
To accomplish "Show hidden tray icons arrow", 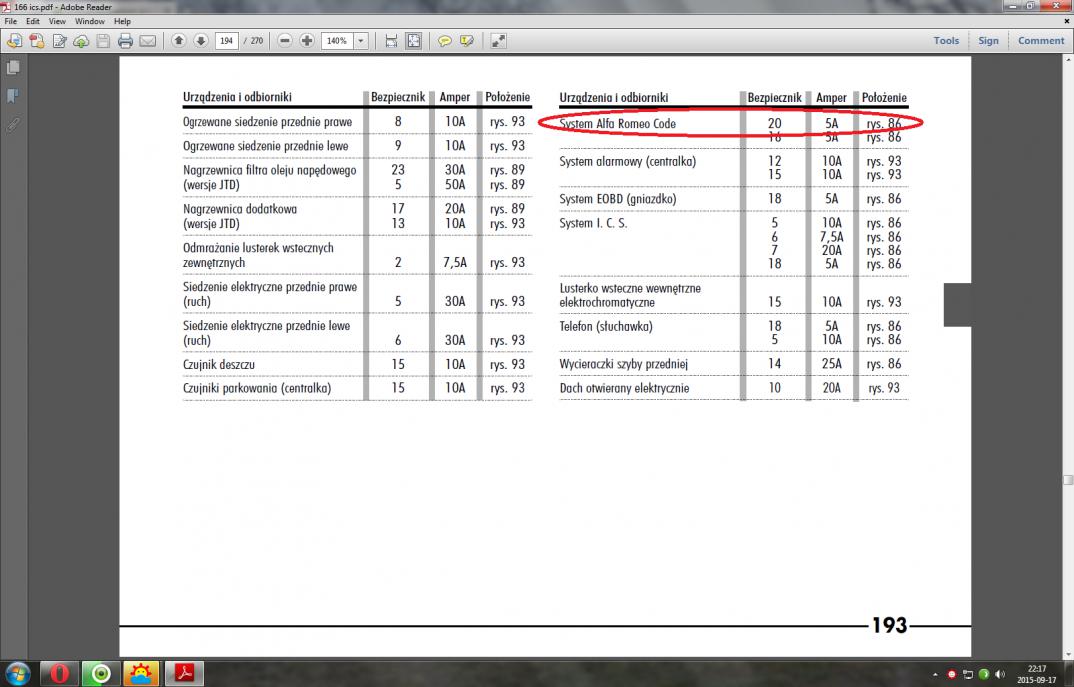I will [935, 675].
